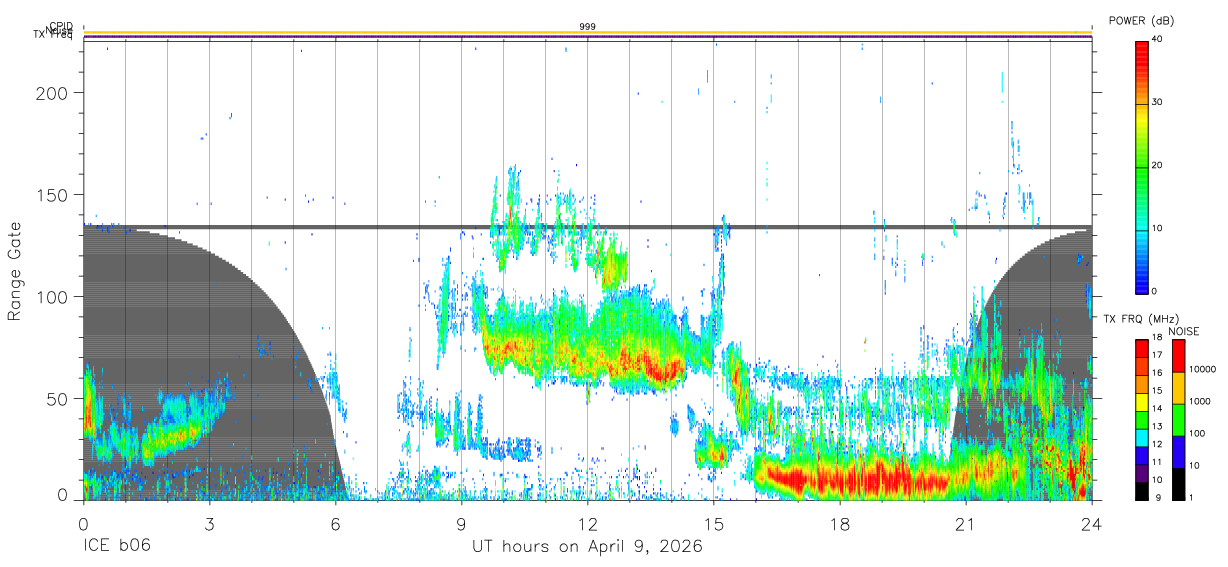
Task: Click the '9' hour tick on time axis
Action: coord(462,523)
